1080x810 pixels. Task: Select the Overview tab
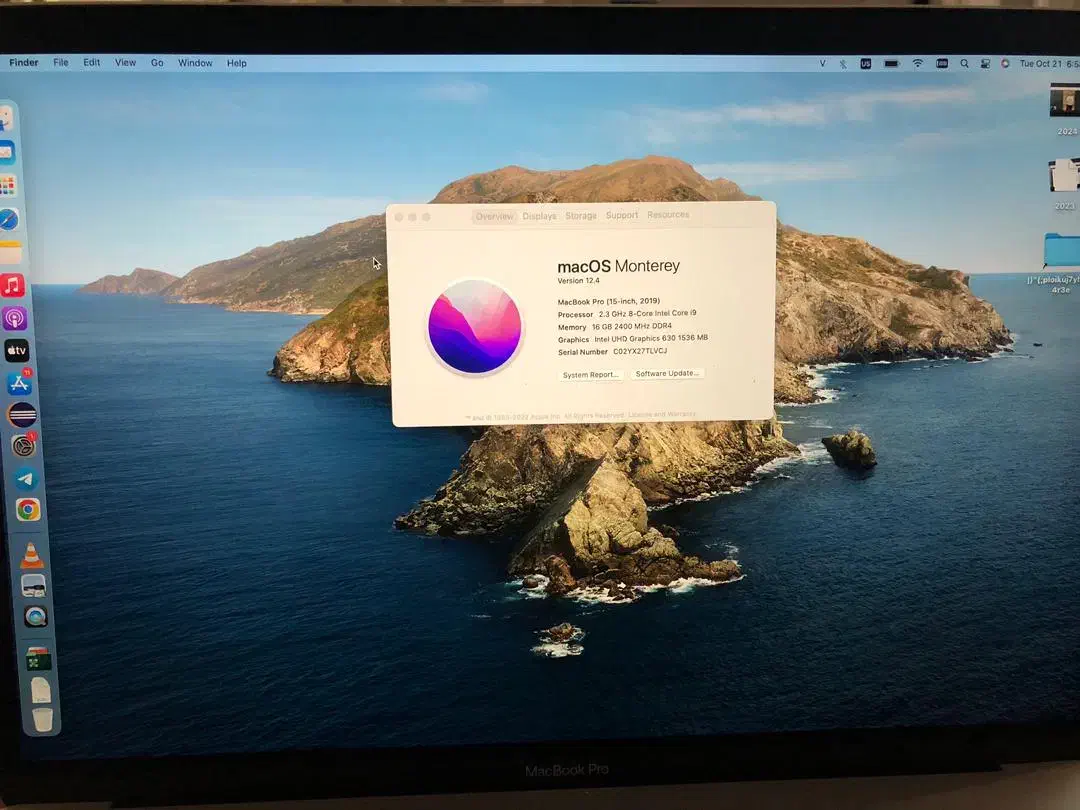pyautogui.click(x=494, y=216)
